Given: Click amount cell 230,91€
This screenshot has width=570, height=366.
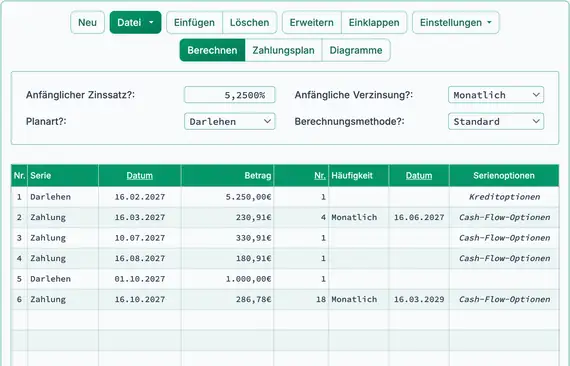Looking at the screenshot, I should click(228, 217).
